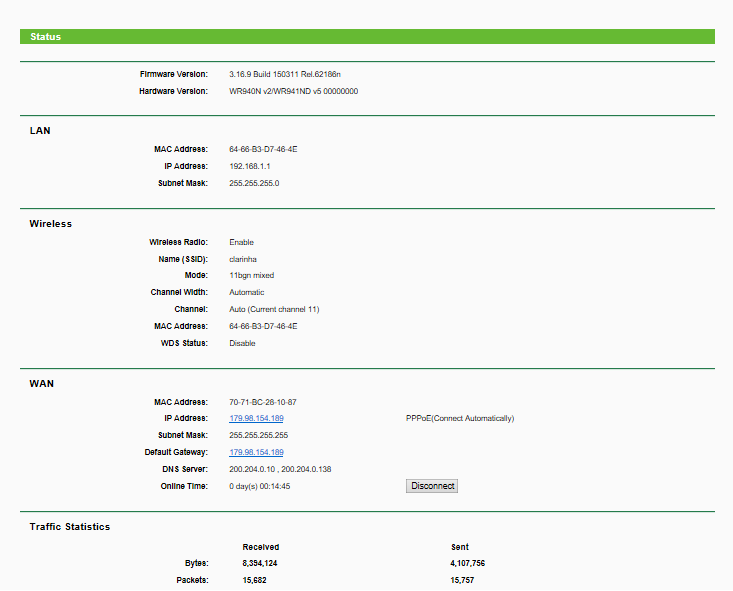This screenshot has width=733, height=591.
Task: Click the Sent bytes value 4,107,756
Action: [467, 563]
